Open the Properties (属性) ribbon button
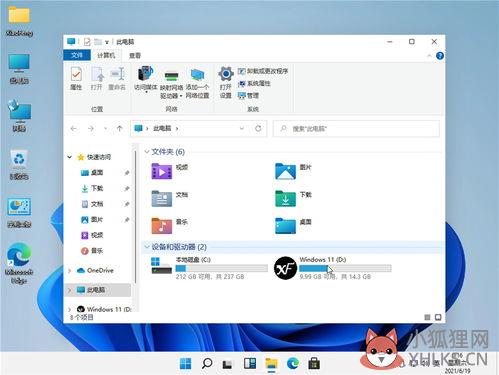 (76, 79)
